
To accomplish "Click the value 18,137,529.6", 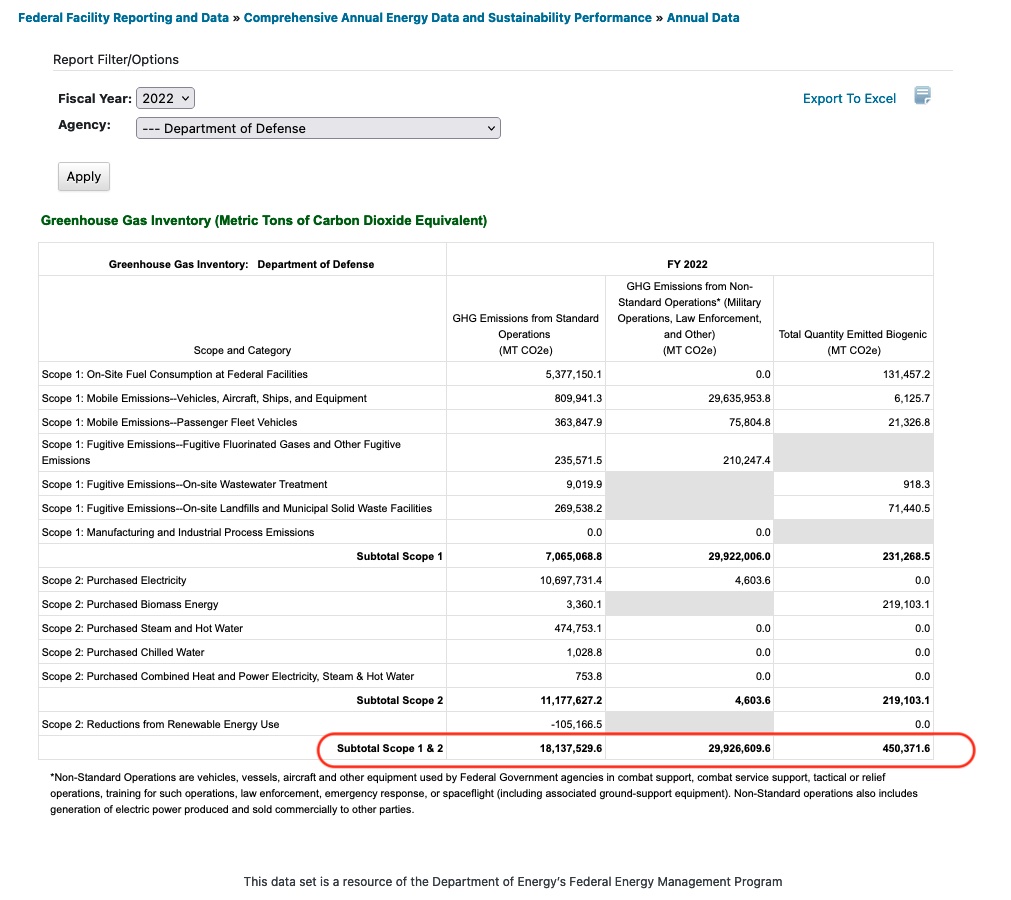I will click(x=571, y=748).
